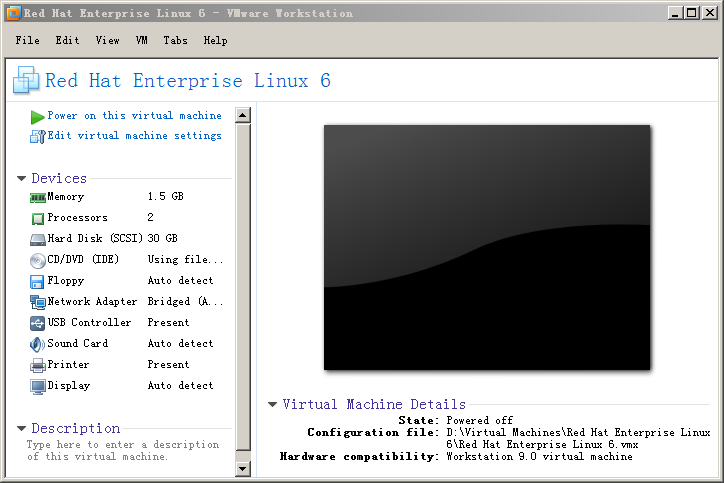The image size is (724, 483).
Task: Close the VMware Workstation window
Action: tap(709, 13)
